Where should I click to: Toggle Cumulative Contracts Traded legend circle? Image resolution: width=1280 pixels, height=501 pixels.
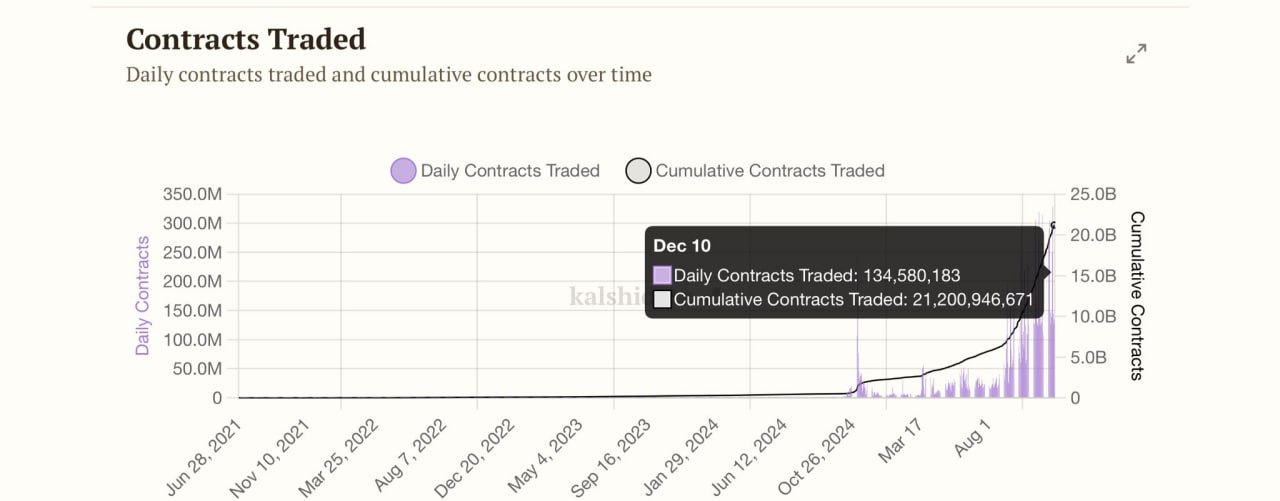pyautogui.click(x=638, y=171)
